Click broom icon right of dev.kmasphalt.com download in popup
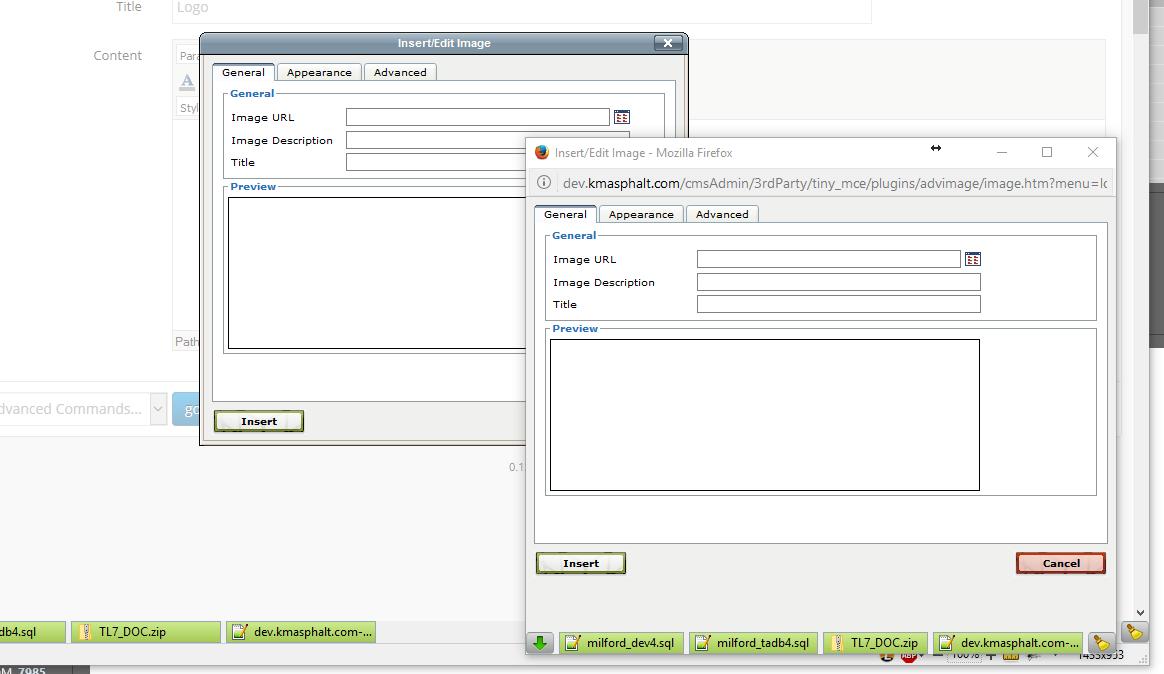 click(1101, 643)
